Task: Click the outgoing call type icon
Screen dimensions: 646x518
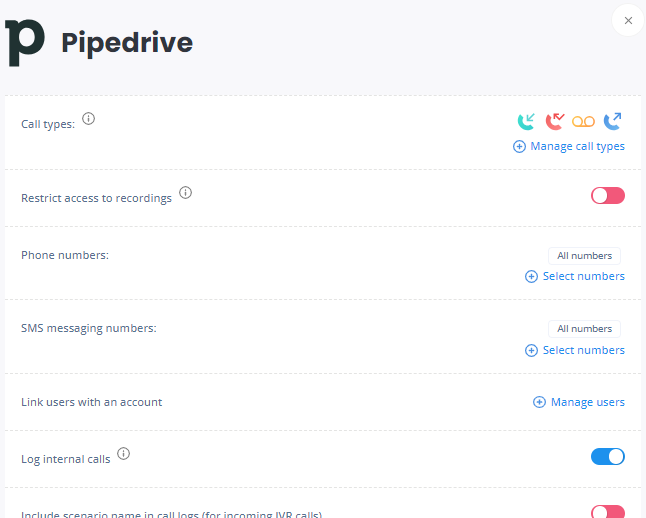Action: pyautogui.click(x=613, y=122)
